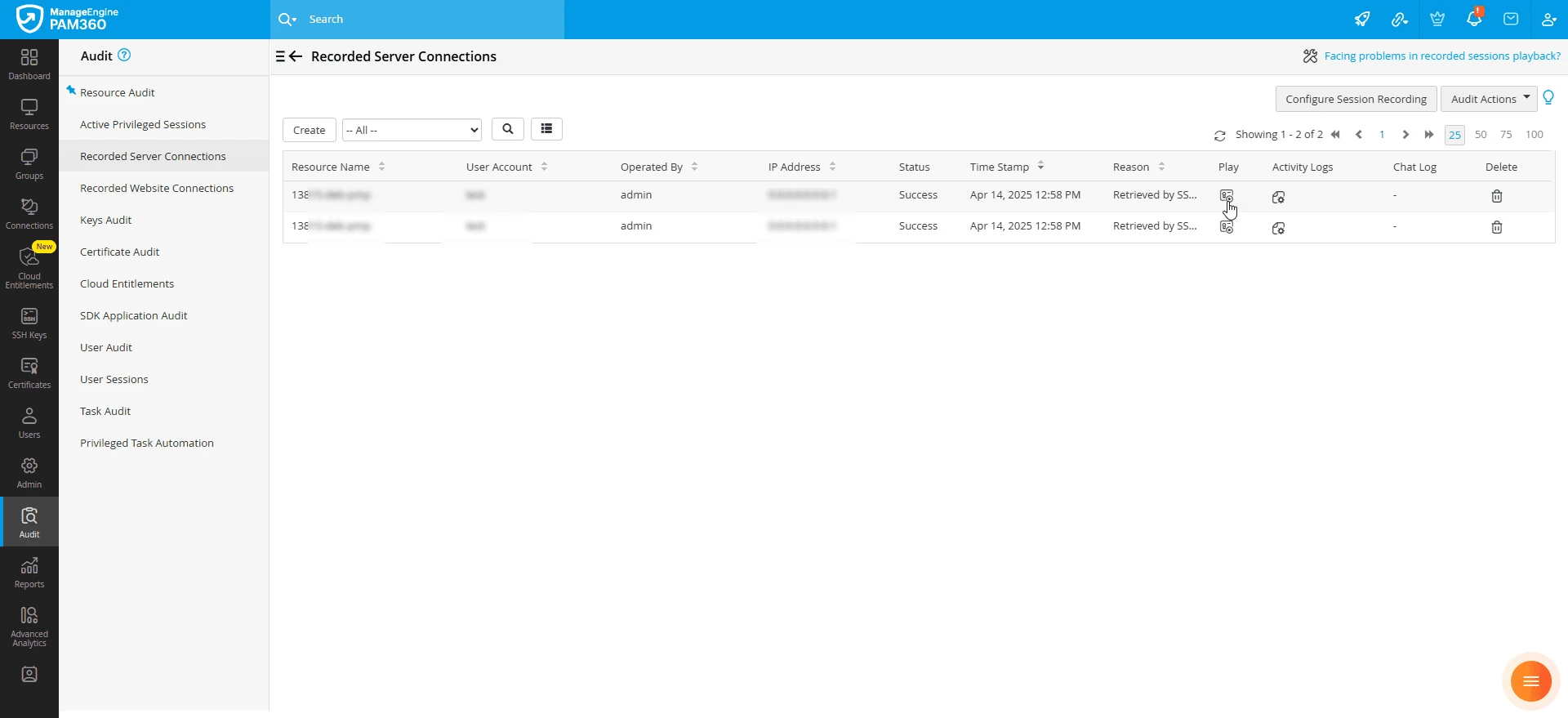Click the rocket icon in header
The width and height of the screenshot is (1568, 718).
pyautogui.click(x=1362, y=19)
